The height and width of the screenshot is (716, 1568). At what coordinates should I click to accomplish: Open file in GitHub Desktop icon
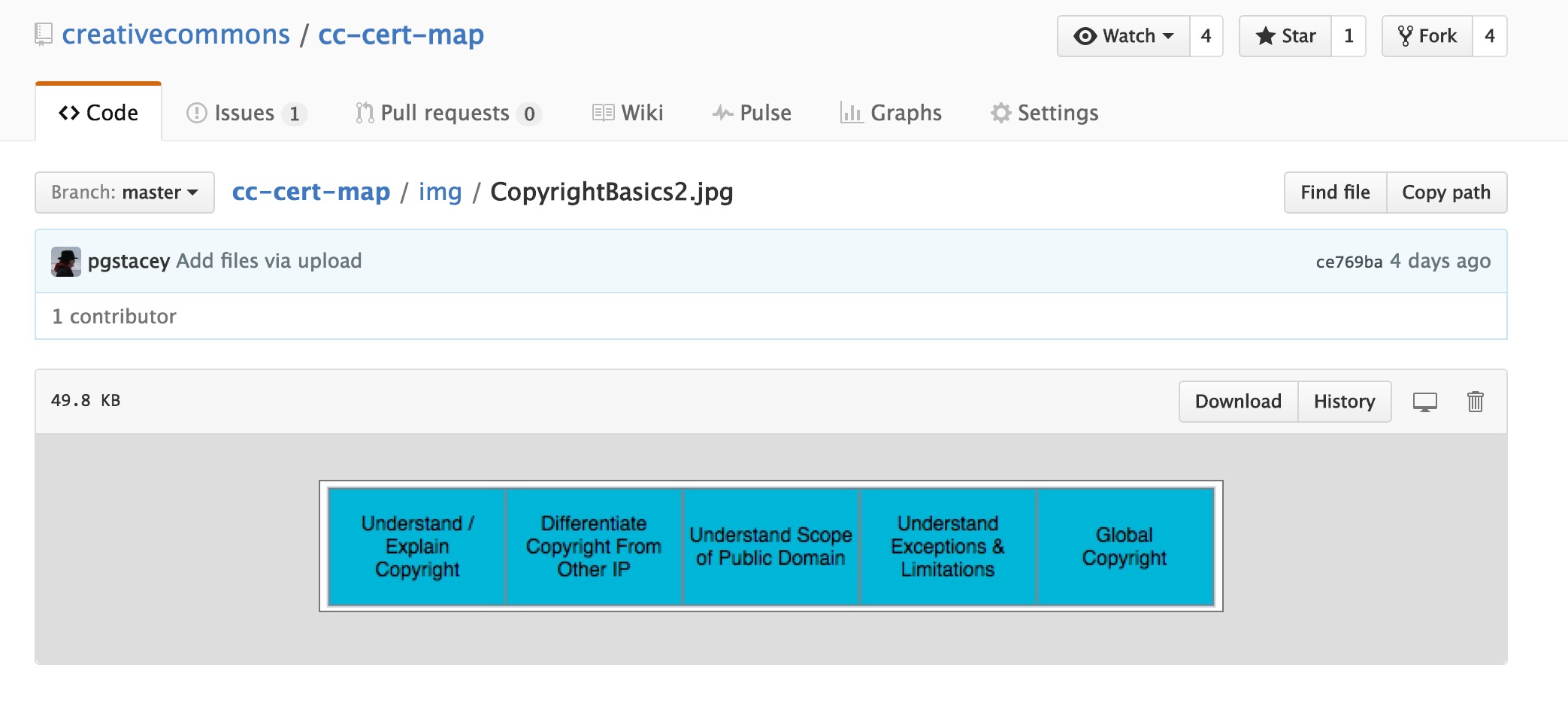[1424, 402]
